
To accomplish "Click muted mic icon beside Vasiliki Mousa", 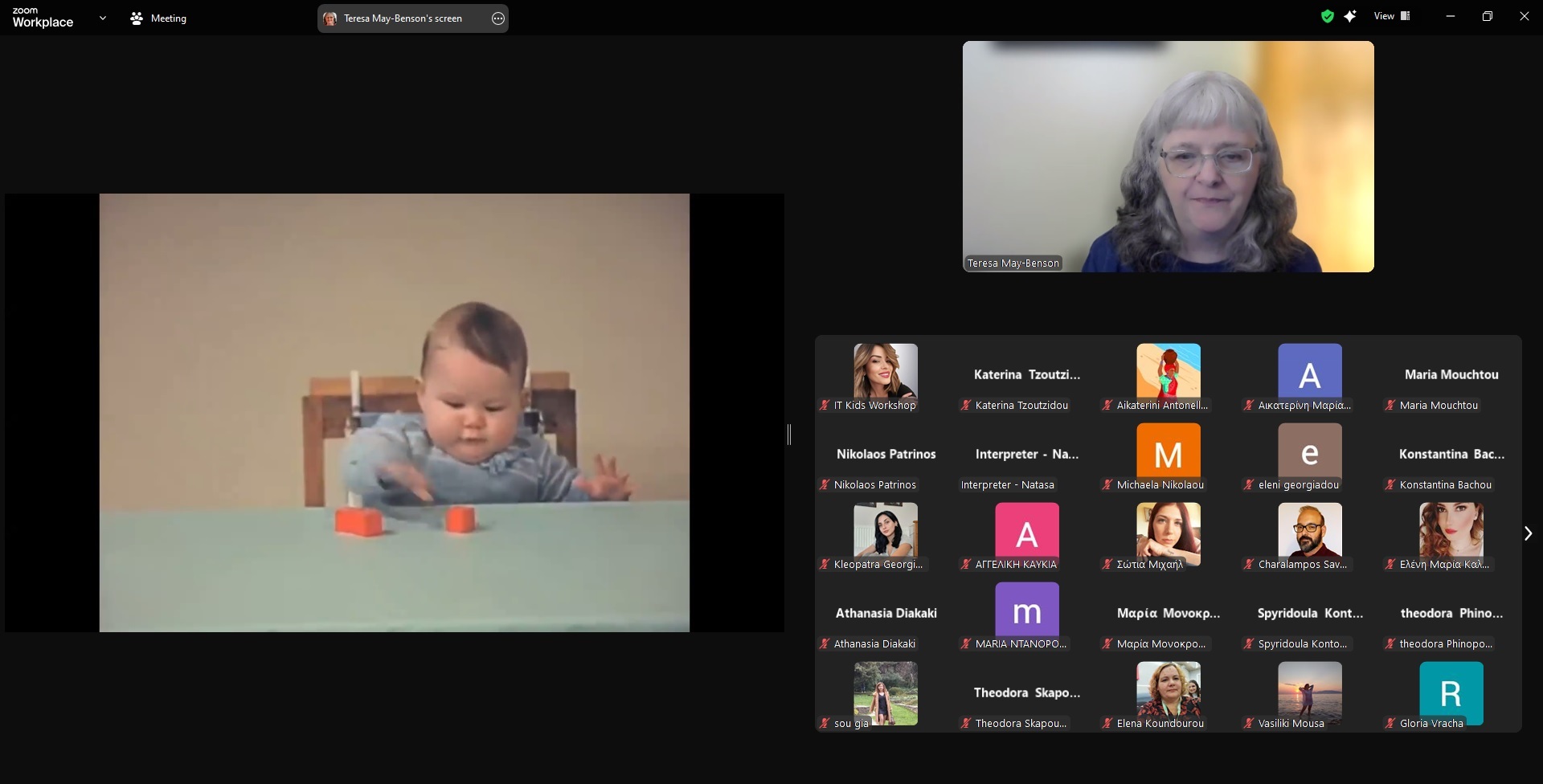I will pyautogui.click(x=1249, y=724).
